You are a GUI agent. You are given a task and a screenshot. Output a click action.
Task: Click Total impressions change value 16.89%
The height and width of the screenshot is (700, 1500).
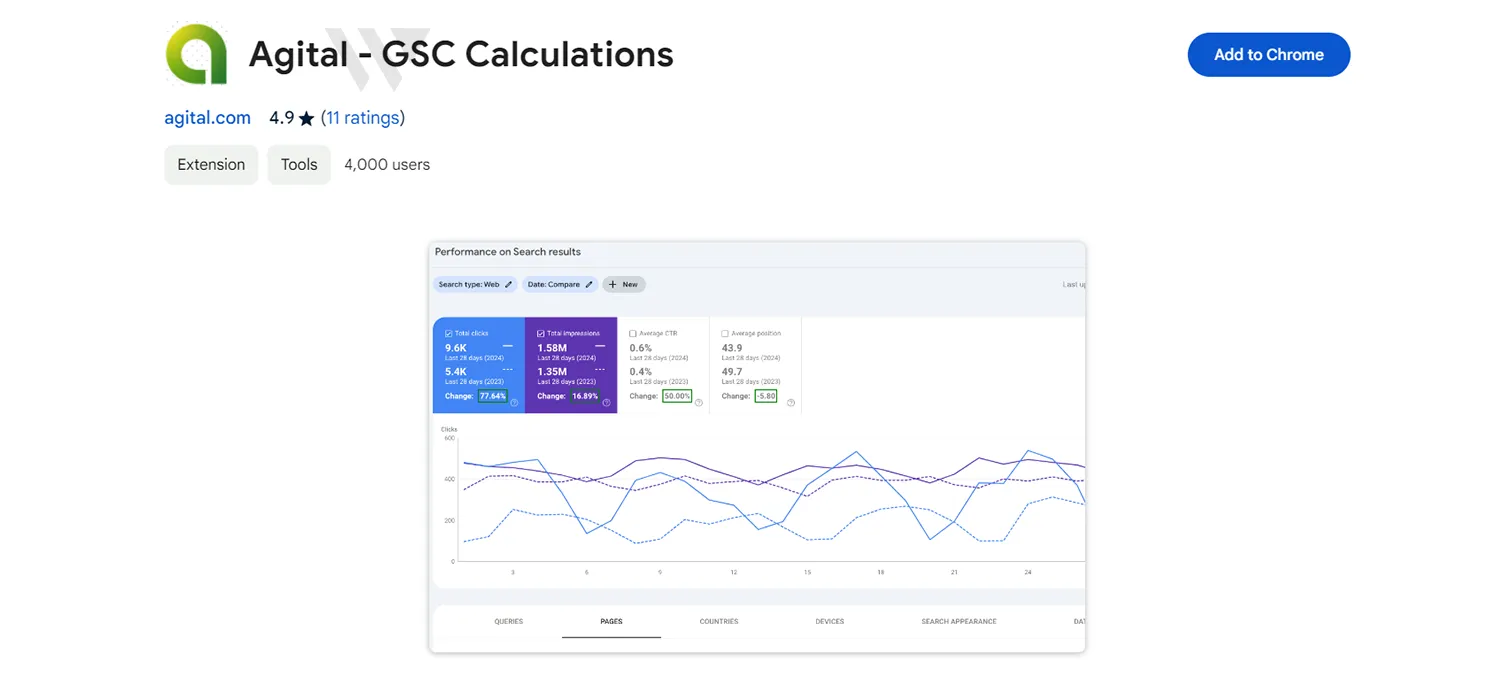[585, 396]
